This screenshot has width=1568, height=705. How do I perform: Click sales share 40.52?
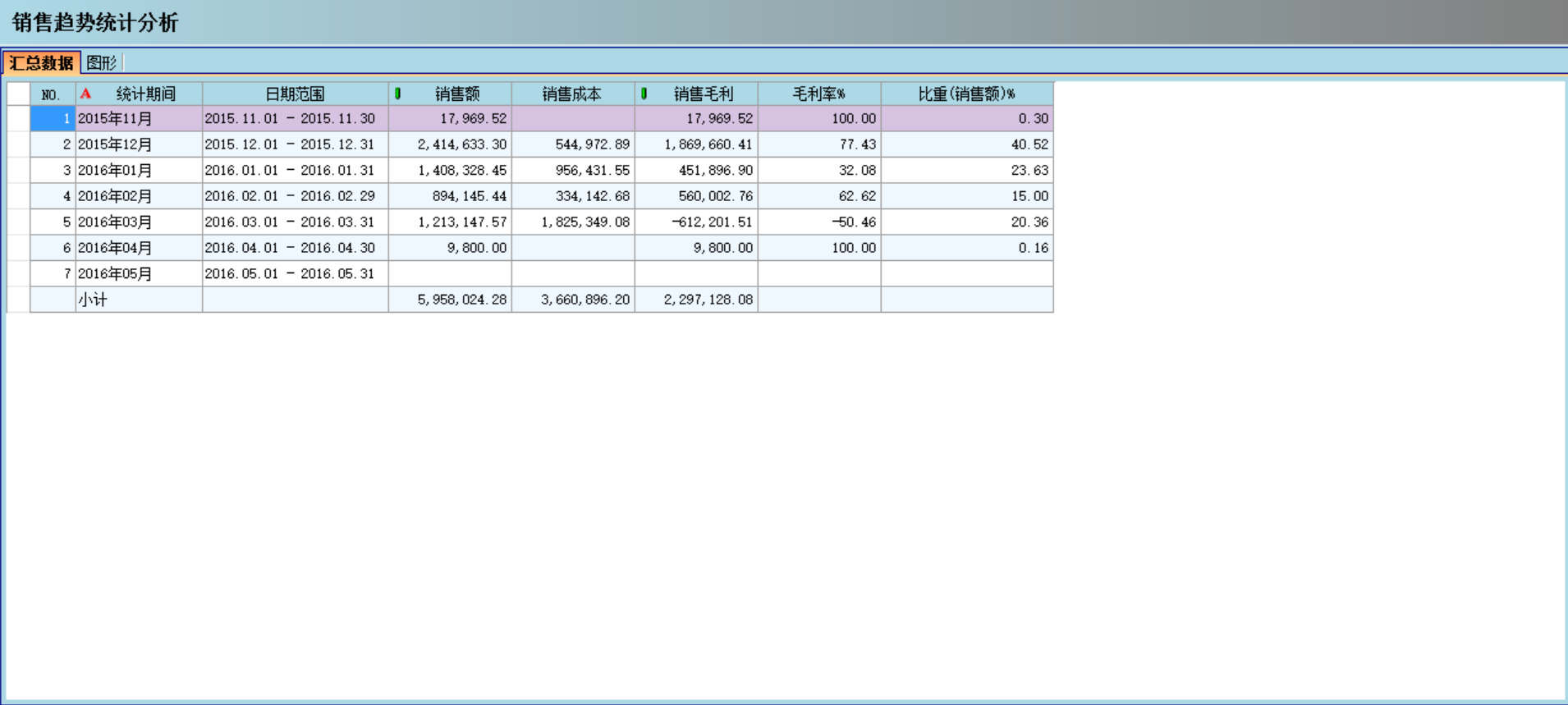tap(967, 144)
